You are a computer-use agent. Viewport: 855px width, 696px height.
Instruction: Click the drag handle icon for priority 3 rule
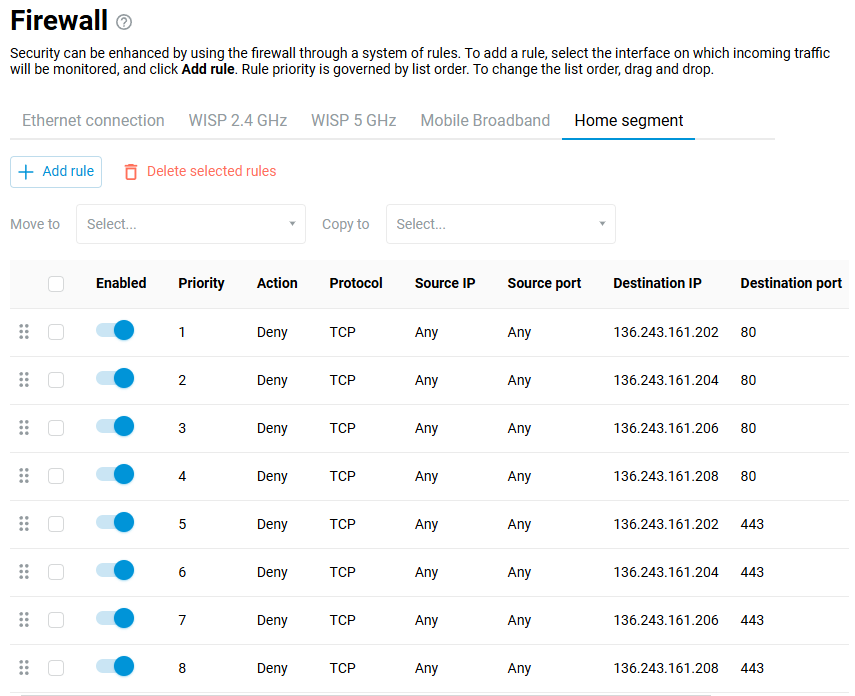click(24, 428)
